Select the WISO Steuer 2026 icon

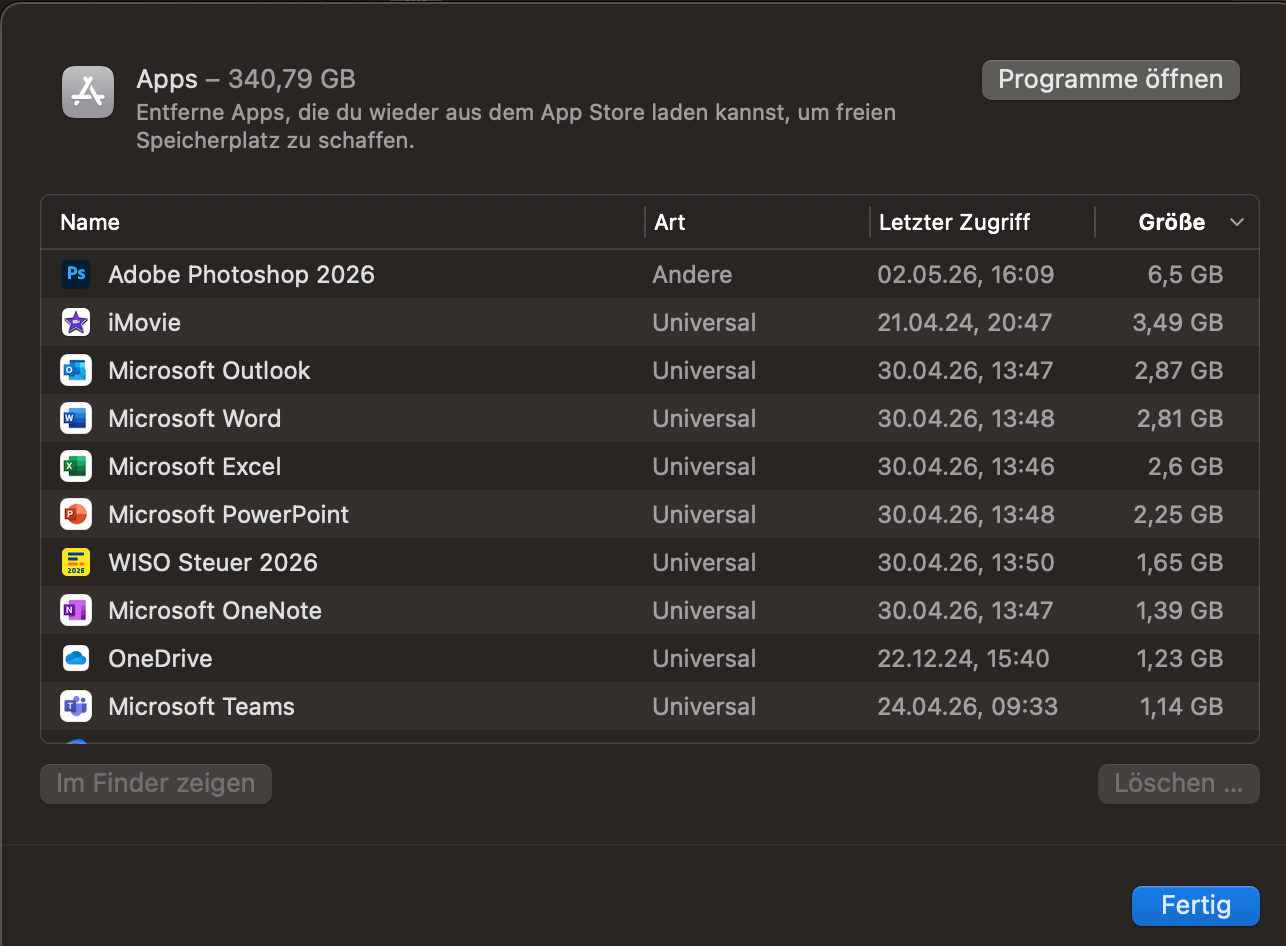pyautogui.click(x=76, y=562)
